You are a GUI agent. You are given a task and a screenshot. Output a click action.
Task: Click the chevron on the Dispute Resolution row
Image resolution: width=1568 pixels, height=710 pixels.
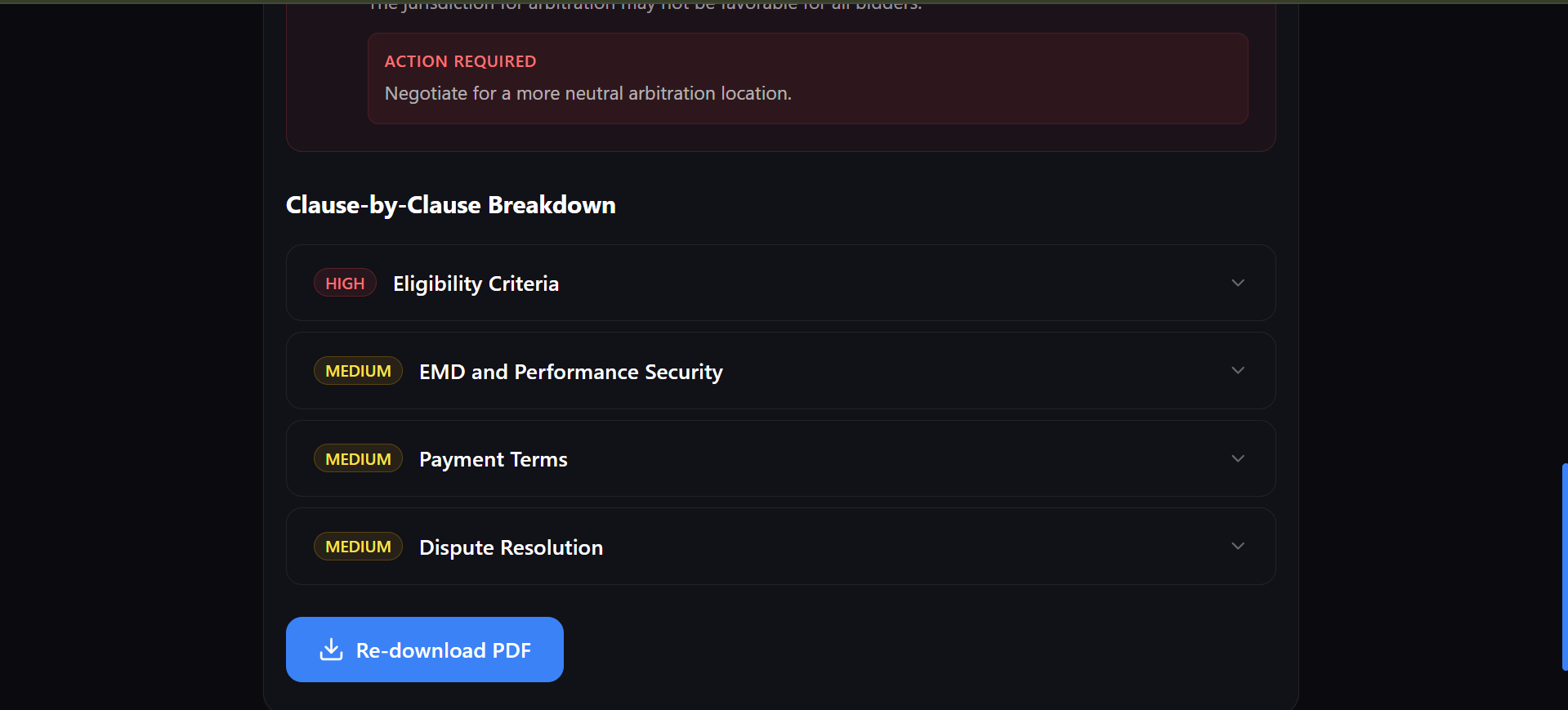(1237, 546)
